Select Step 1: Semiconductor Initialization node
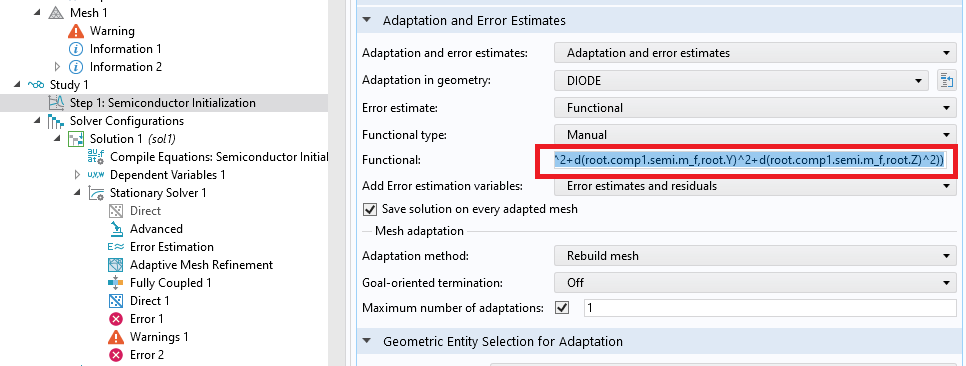Image resolution: width=966 pixels, height=366 pixels. coord(163,103)
